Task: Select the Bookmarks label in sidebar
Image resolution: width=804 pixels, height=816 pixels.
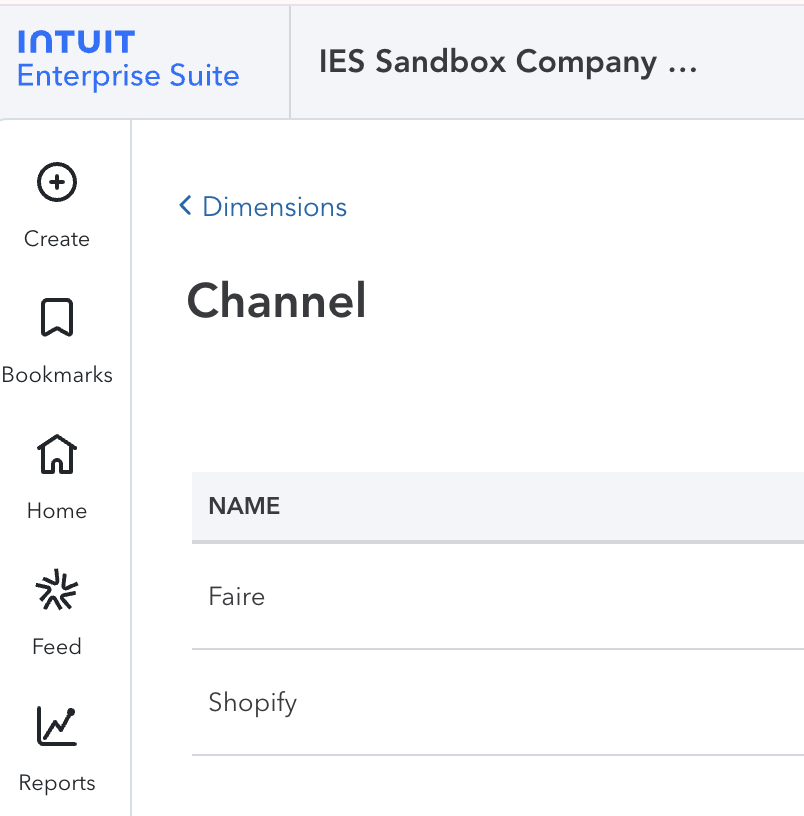Action: [x=57, y=375]
